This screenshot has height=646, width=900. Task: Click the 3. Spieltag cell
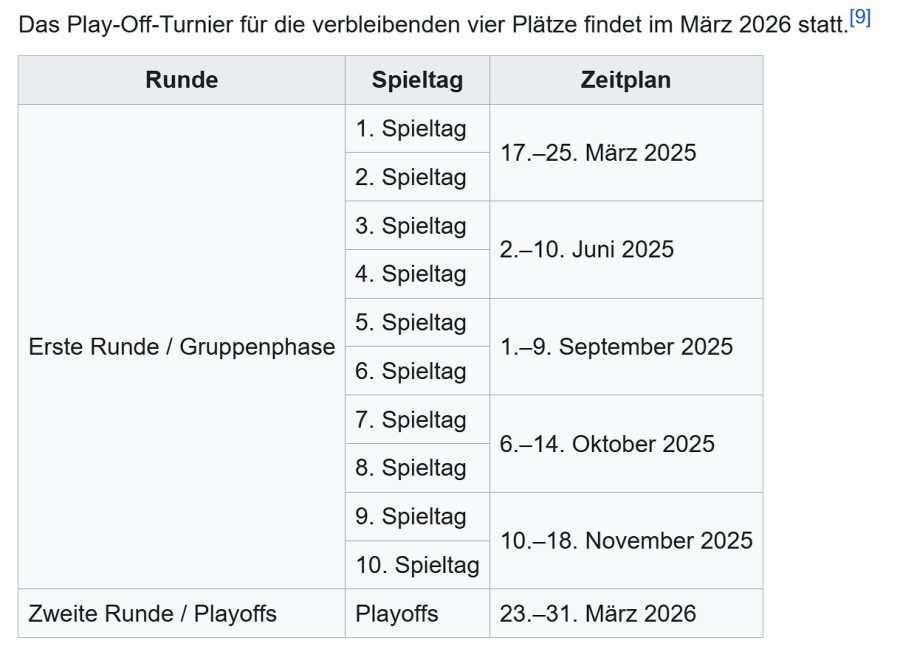(411, 226)
